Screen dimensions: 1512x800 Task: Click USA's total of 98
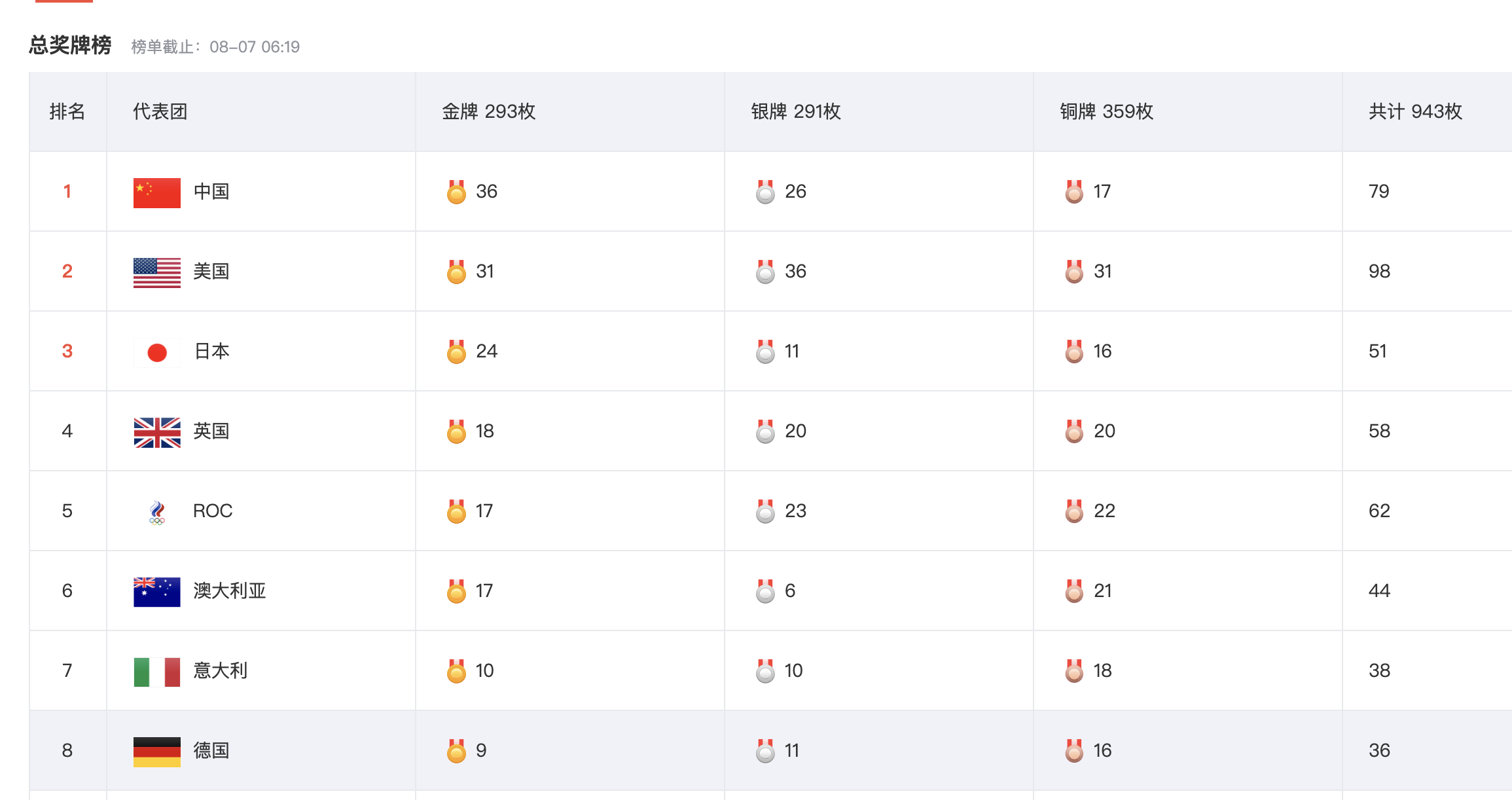tap(1379, 272)
